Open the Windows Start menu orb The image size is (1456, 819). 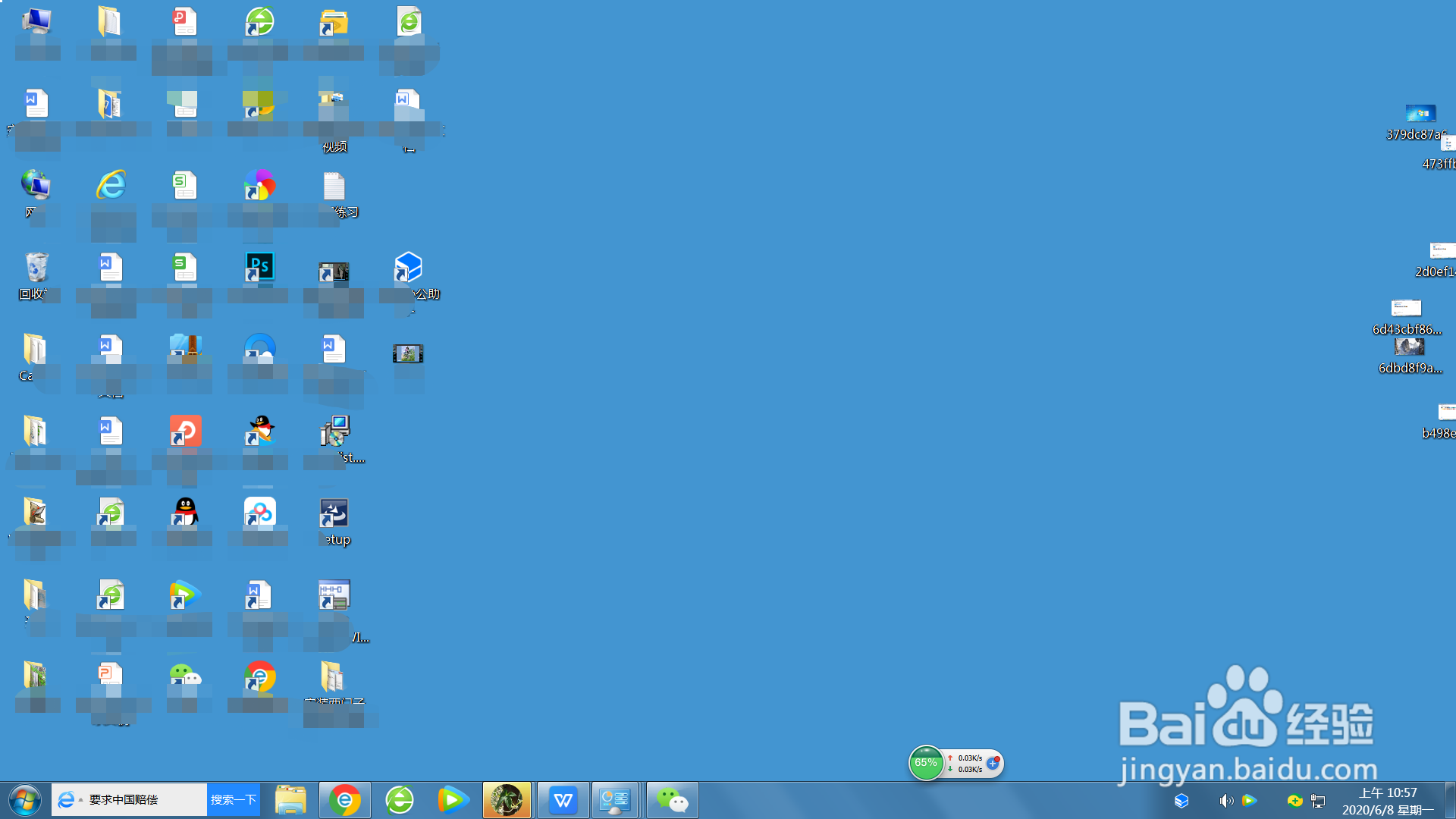pos(24,800)
